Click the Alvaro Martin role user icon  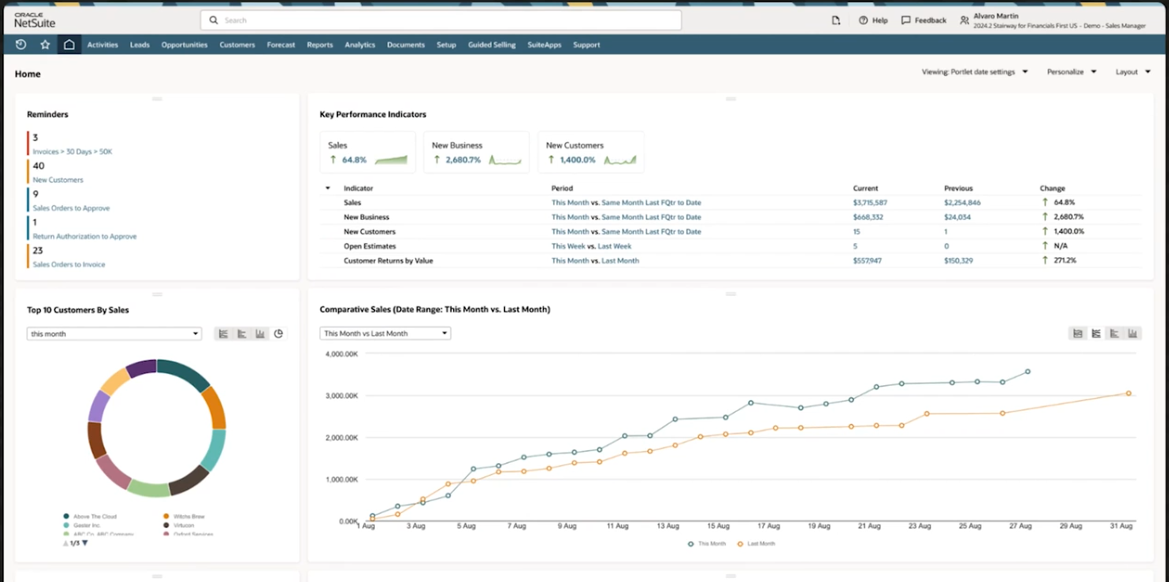(x=964, y=20)
